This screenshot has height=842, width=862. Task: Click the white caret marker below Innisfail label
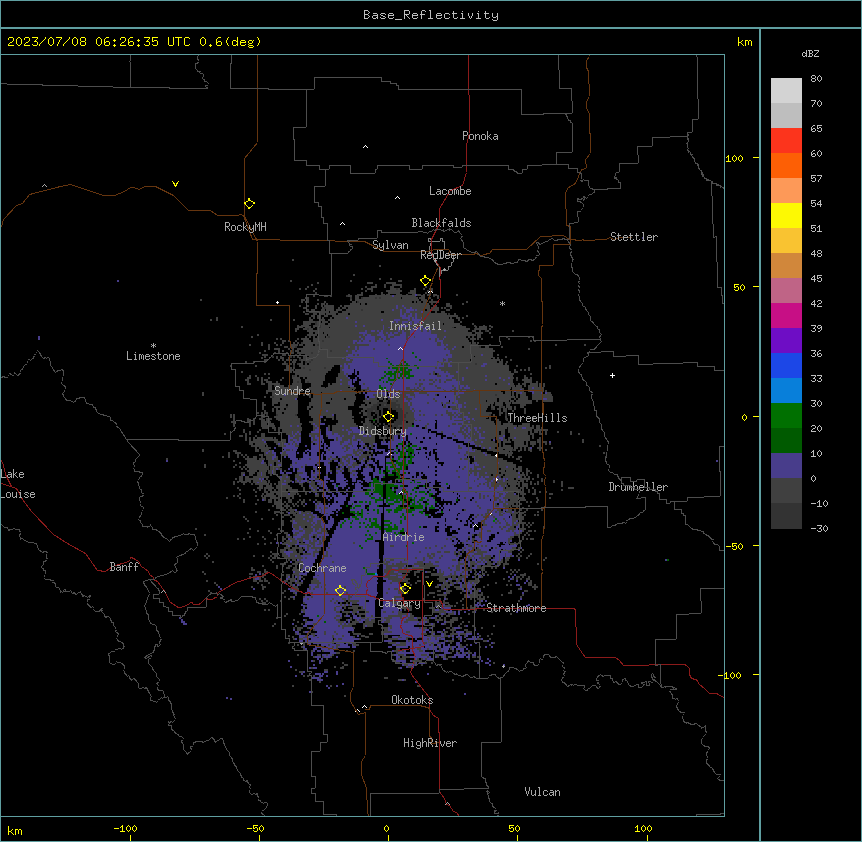[x=400, y=348]
